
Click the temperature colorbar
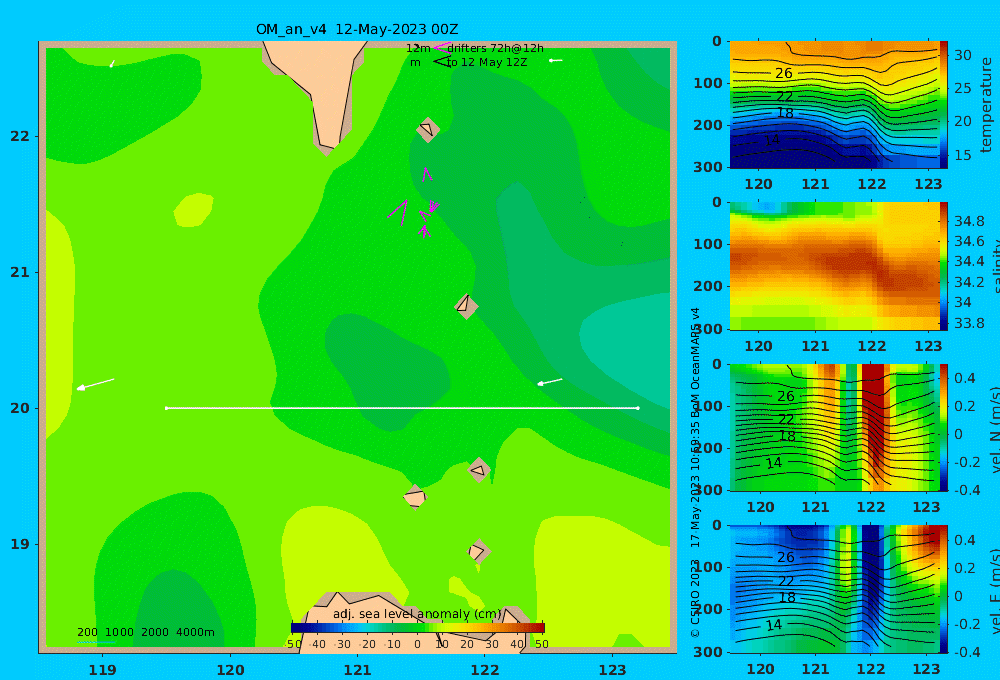944,105
